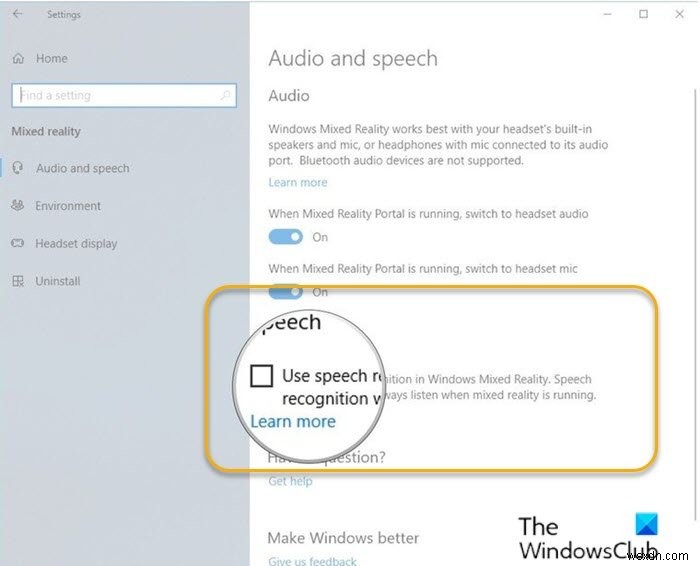This screenshot has width=700, height=566.
Task: Click the search magnifier icon
Action: click(x=225, y=95)
